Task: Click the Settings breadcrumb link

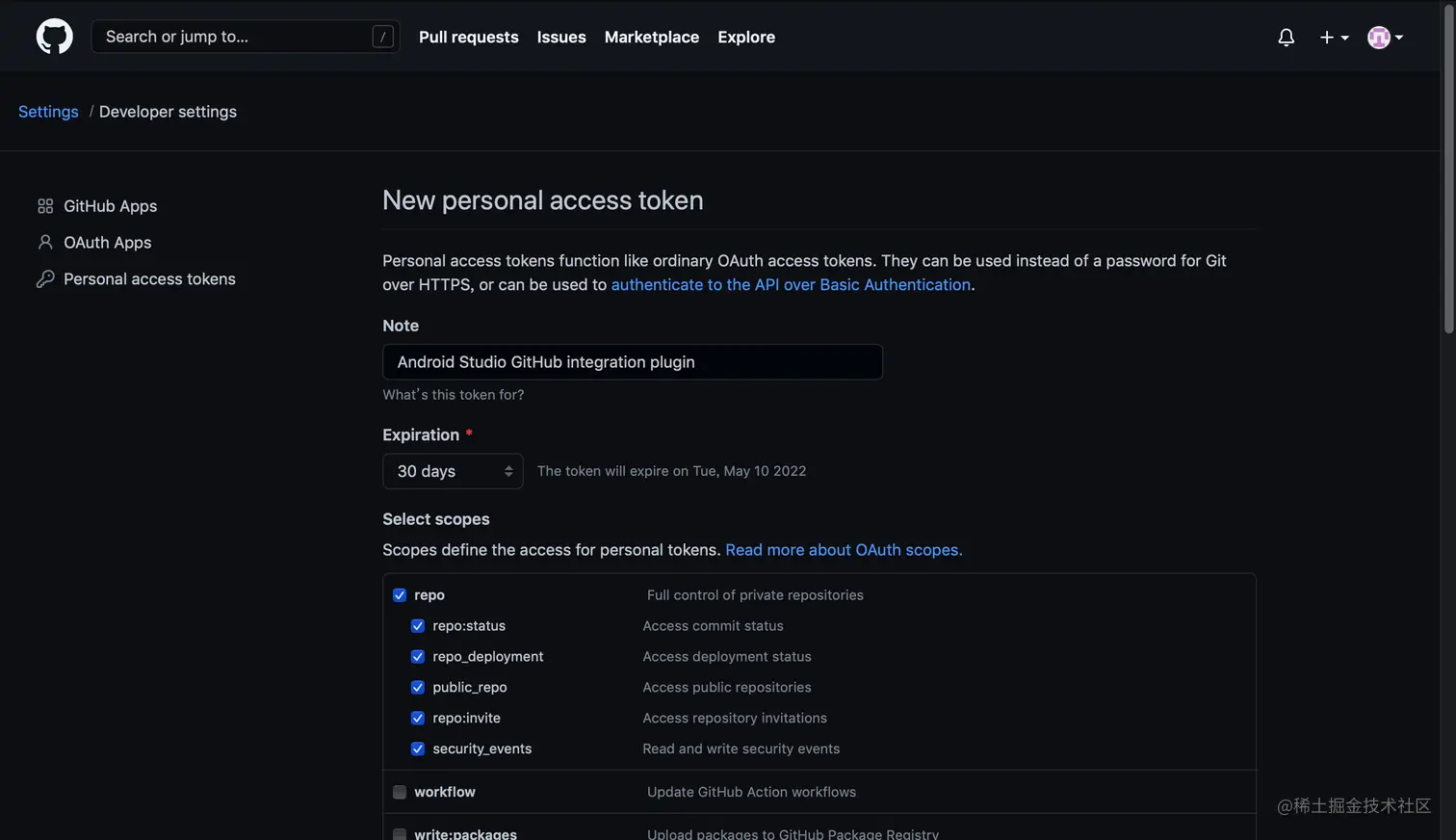Action: click(x=48, y=112)
